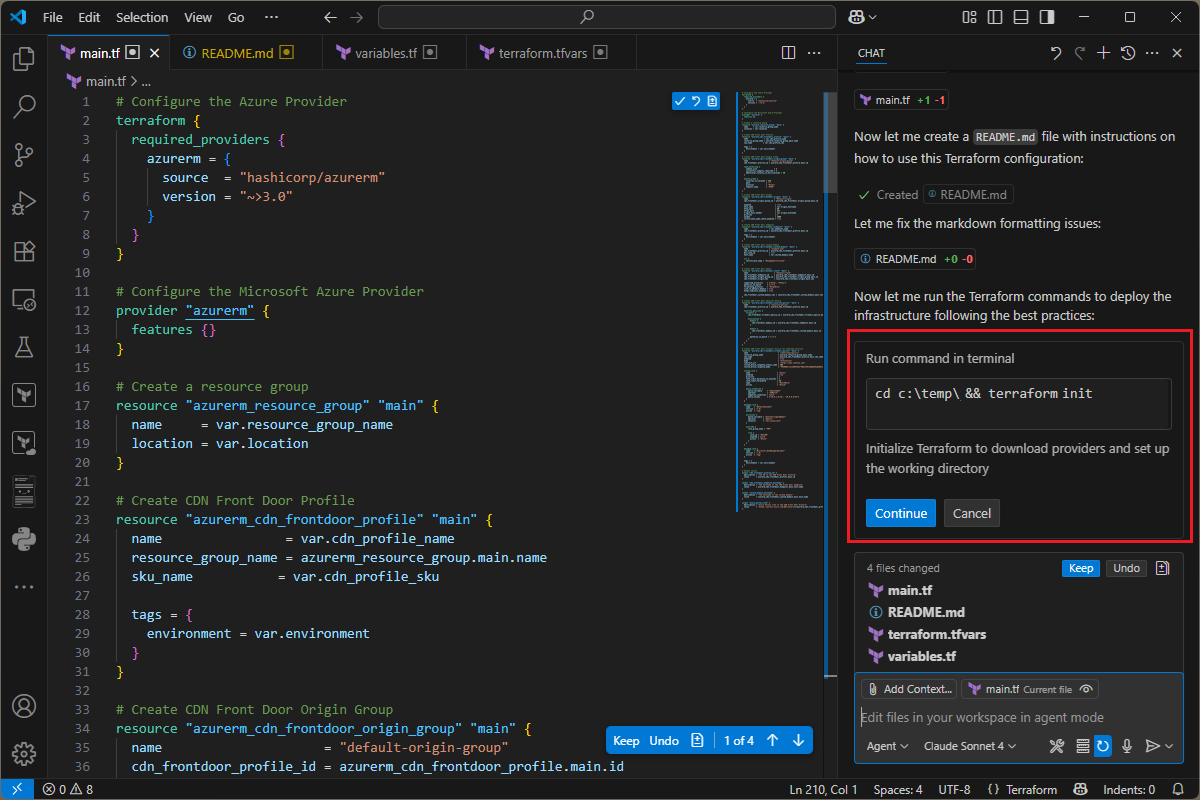
Task: Open the Run and Debug view
Action: pos(24,203)
